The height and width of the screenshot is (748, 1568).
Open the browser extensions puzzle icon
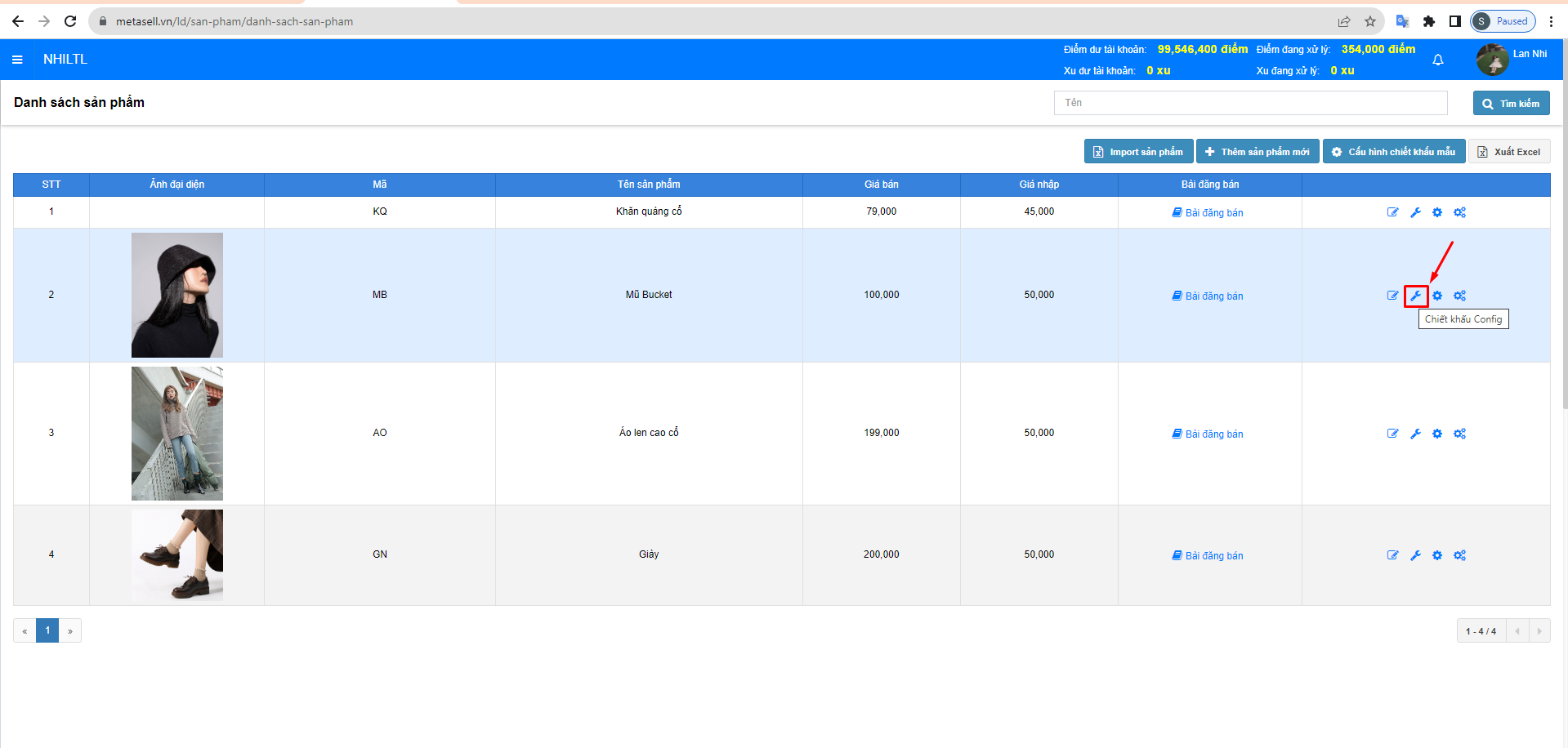(x=1428, y=21)
